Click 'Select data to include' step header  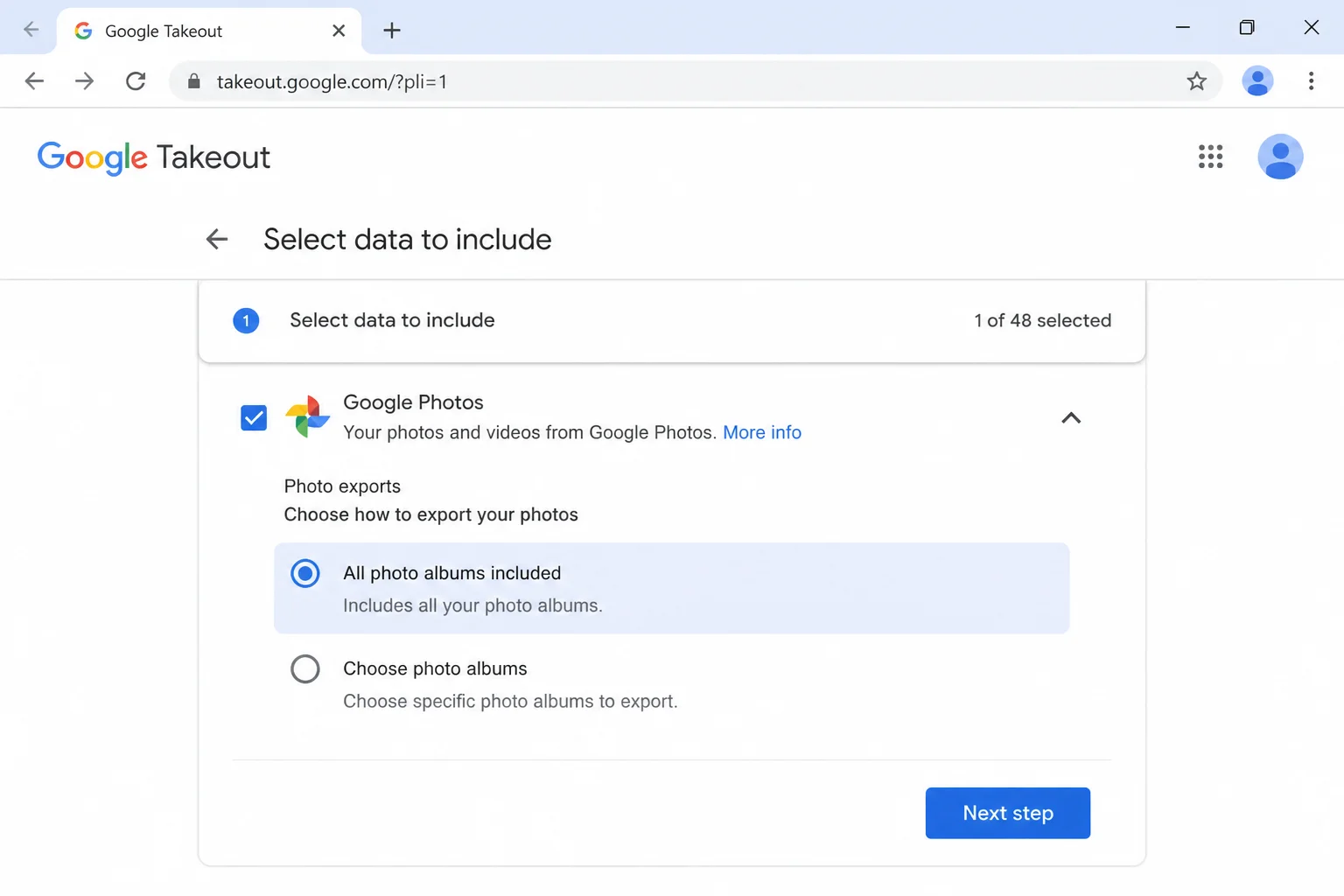click(392, 320)
